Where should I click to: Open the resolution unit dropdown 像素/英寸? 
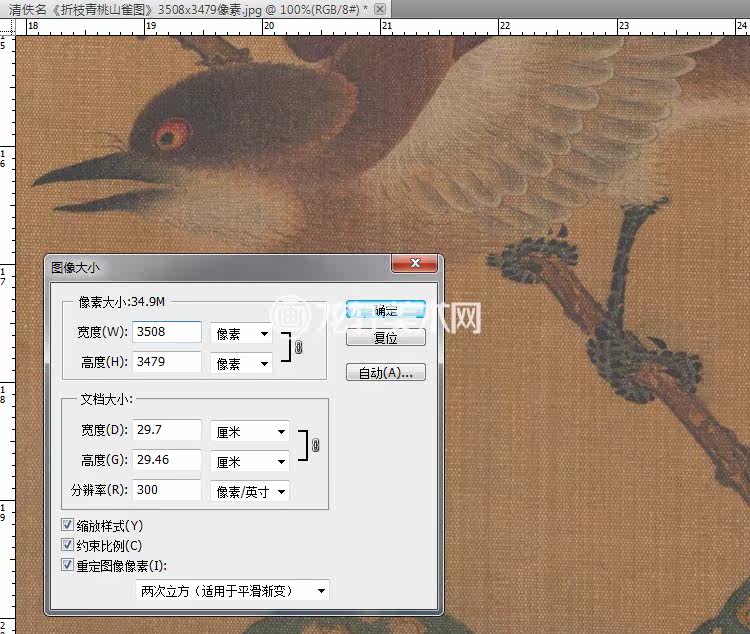click(x=250, y=491)
